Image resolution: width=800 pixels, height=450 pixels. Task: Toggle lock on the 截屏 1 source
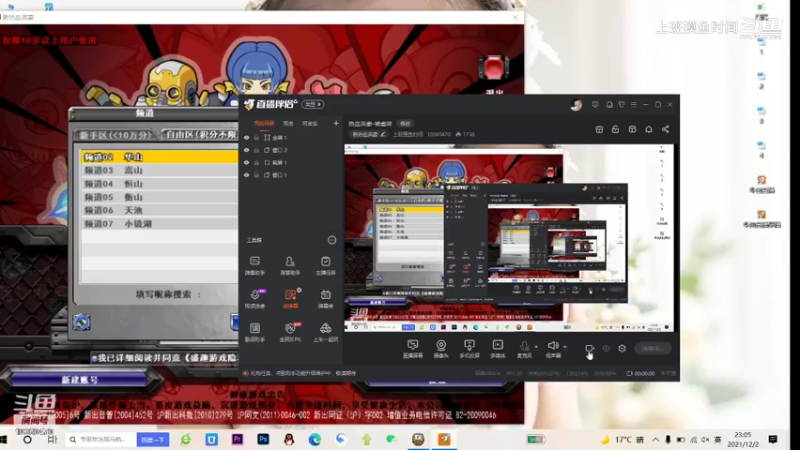[257, 162]
